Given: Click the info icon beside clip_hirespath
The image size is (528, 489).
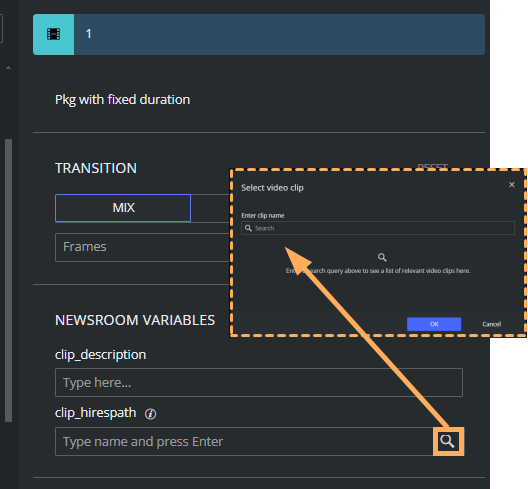Looking at the screenshot, I should [x=150, y=414].
